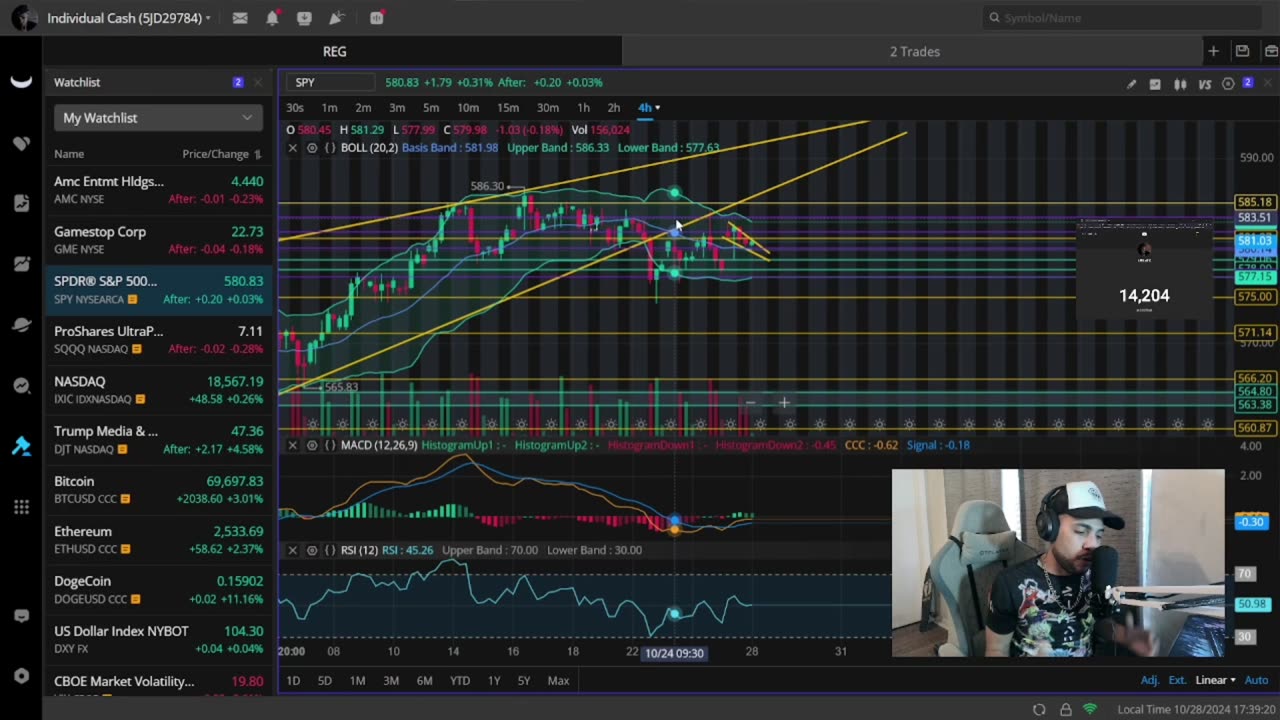Viewport: 1280px width, 720px height.
Task: Switch to the REG layout tab
Action: coord(334,51)
